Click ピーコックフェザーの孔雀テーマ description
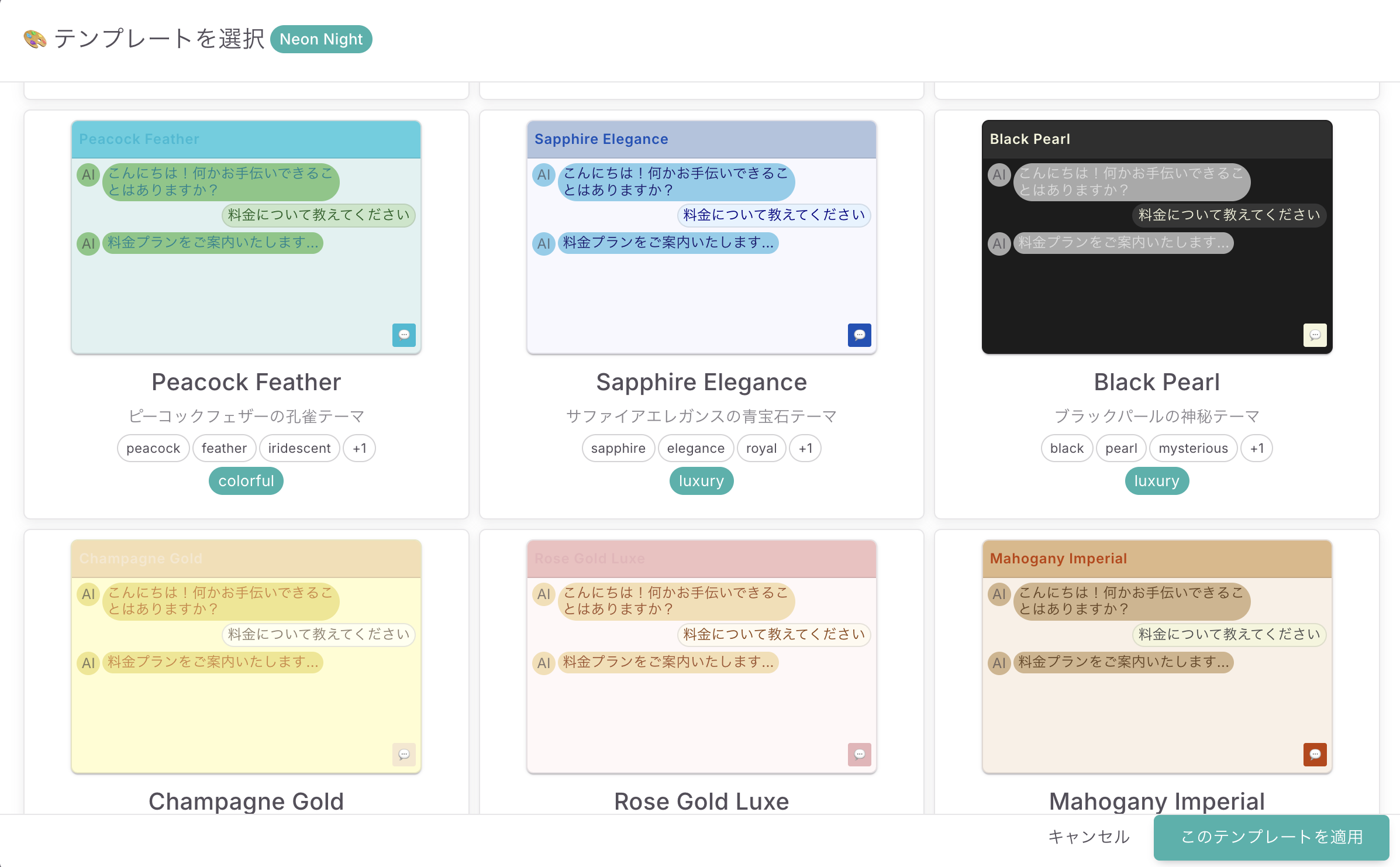The width and height of the screenshot is (1400, 867). coord(246,417)
